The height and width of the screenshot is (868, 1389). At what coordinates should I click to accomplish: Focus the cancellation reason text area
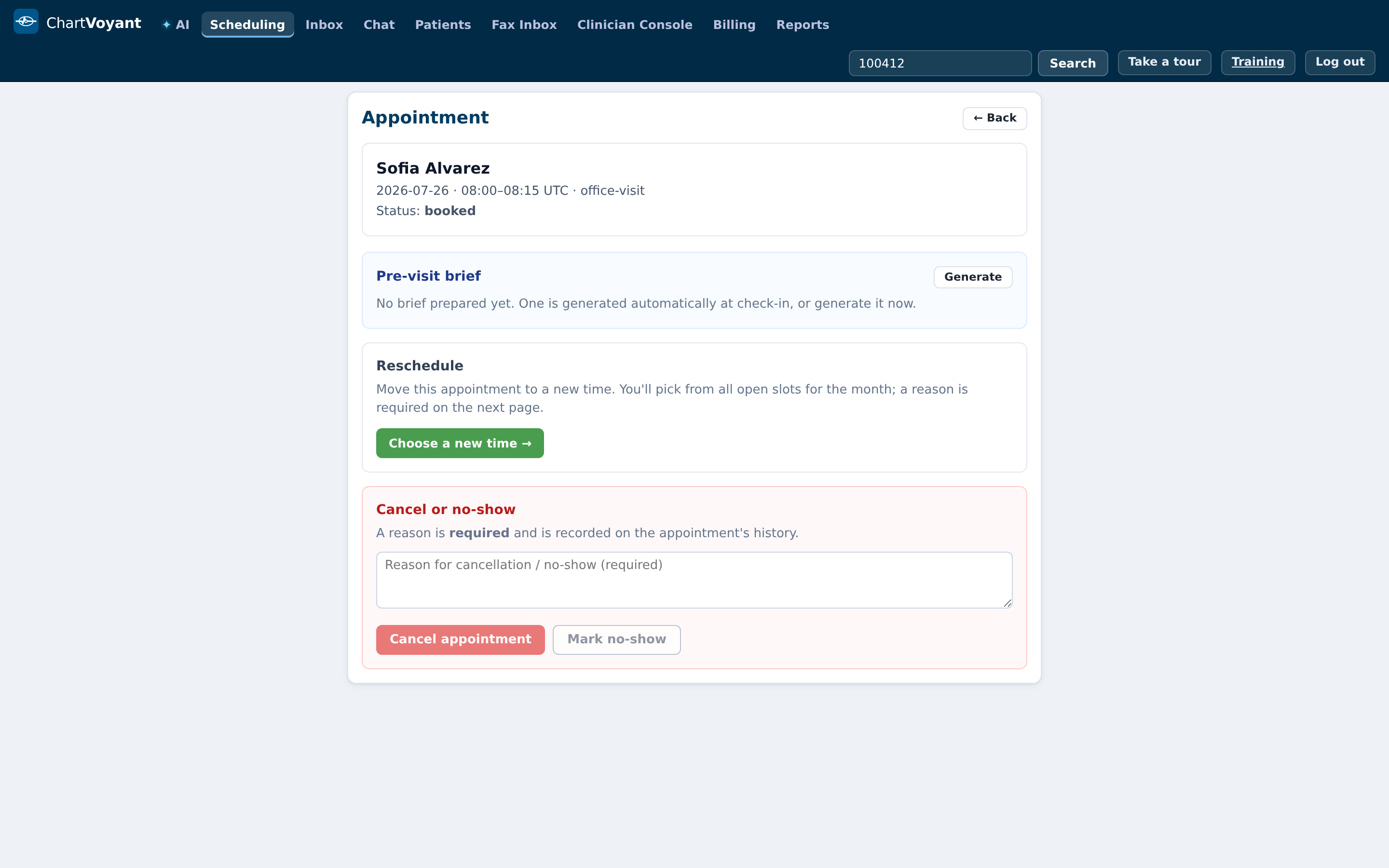click(694, 580)
